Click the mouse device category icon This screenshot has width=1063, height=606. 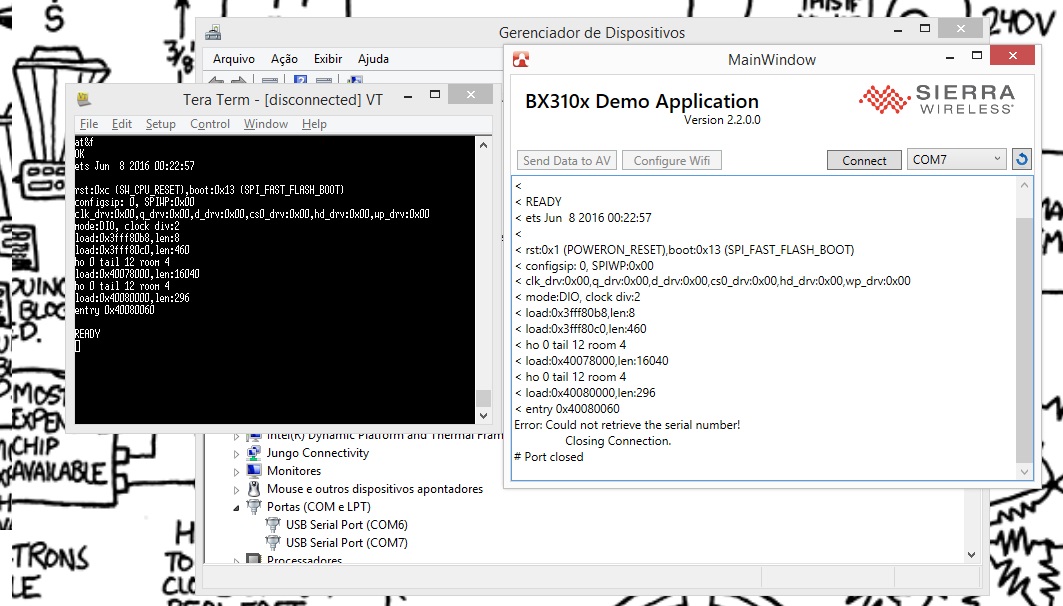click(254, 489)
